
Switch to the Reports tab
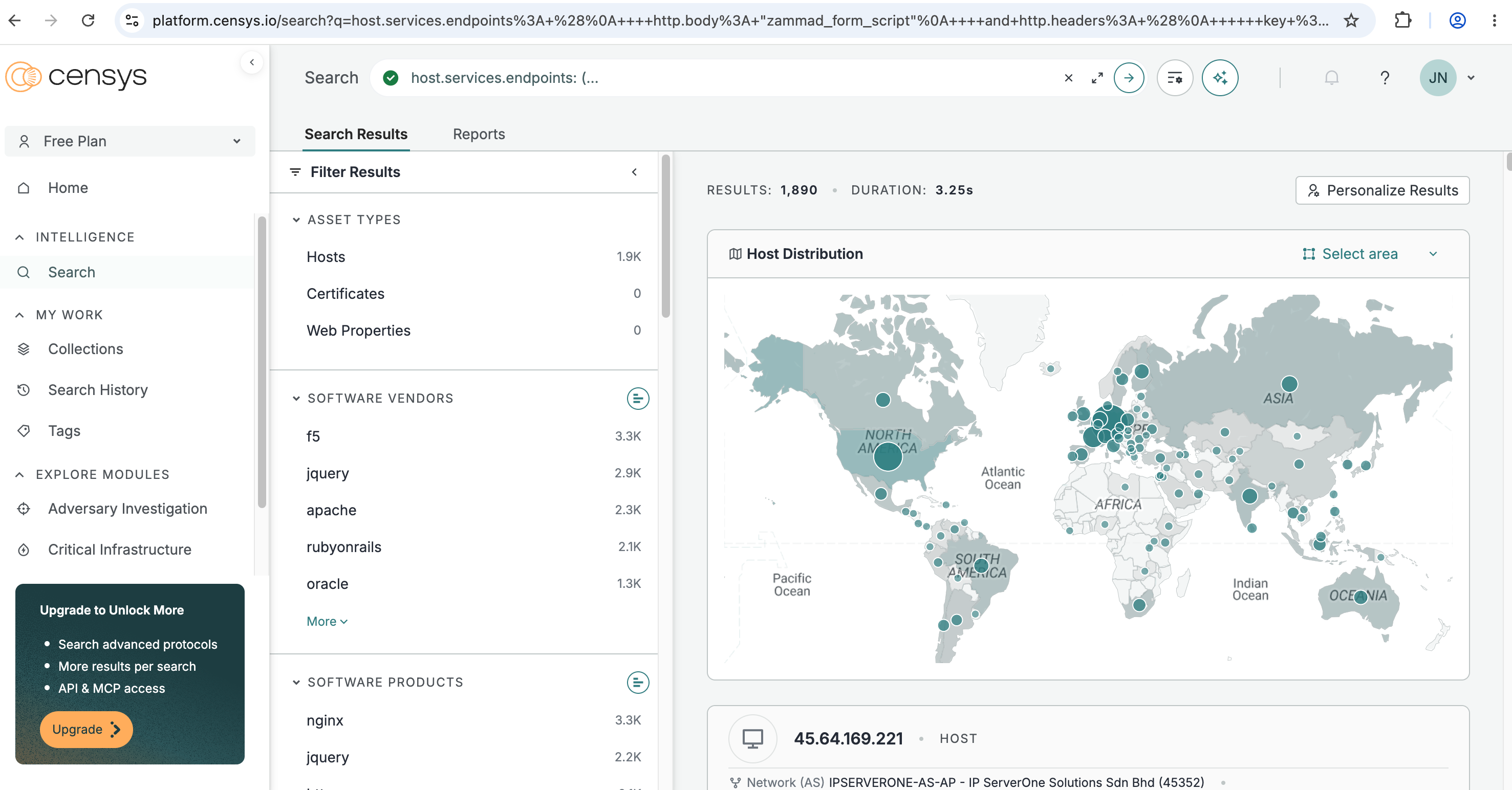point(479,135)
